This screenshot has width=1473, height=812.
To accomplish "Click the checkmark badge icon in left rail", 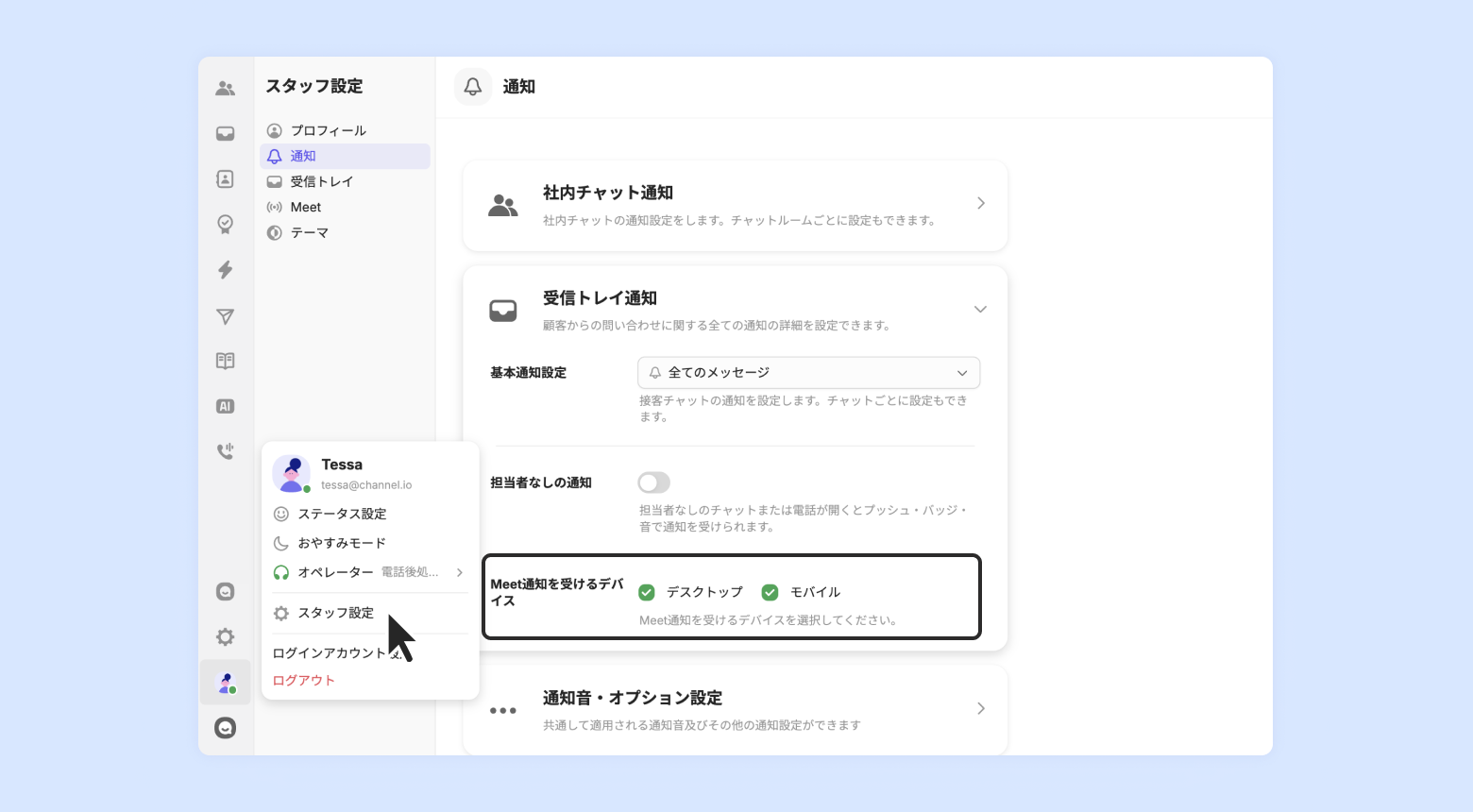I will [225, 224].
